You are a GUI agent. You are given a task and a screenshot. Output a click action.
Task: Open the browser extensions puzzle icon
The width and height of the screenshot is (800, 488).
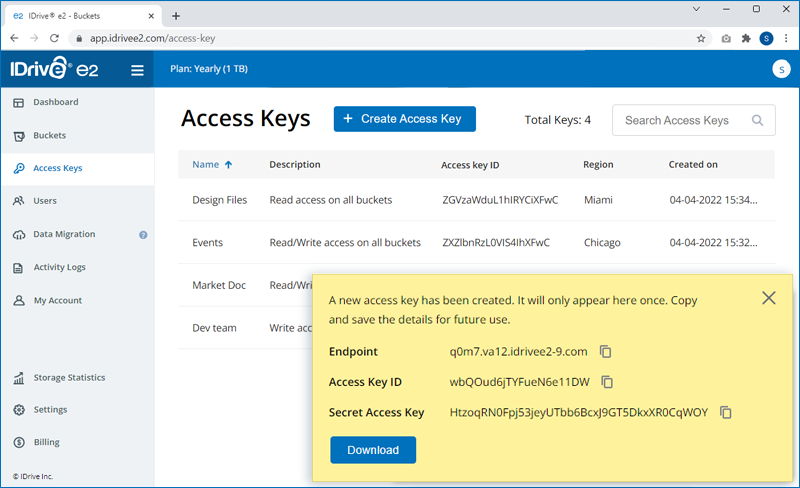746,38
